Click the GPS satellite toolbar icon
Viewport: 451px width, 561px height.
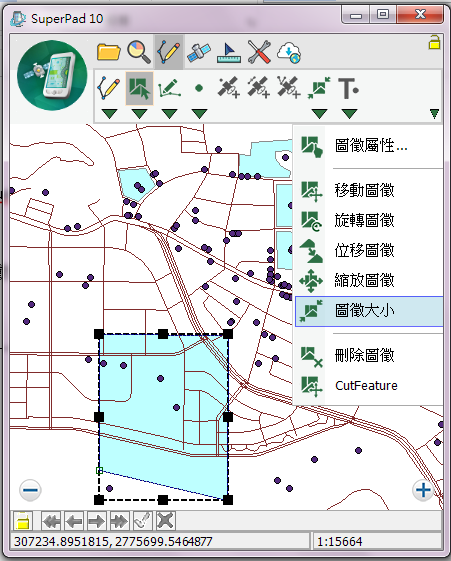(199, 52)
